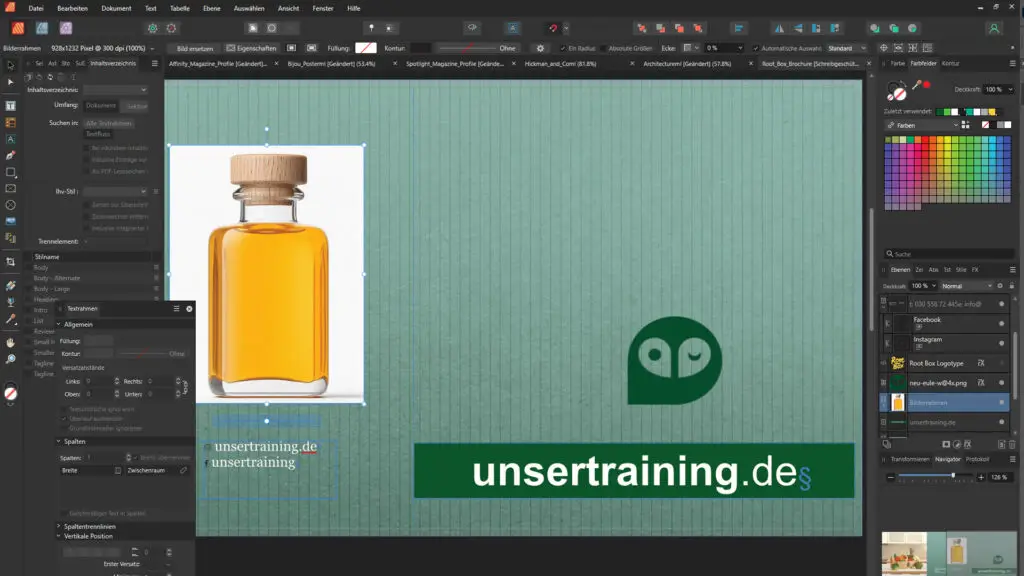Viewport: 1024px width, 576px height.
Task: Select the Dokument scope button
Action: [x=101, y=106]
